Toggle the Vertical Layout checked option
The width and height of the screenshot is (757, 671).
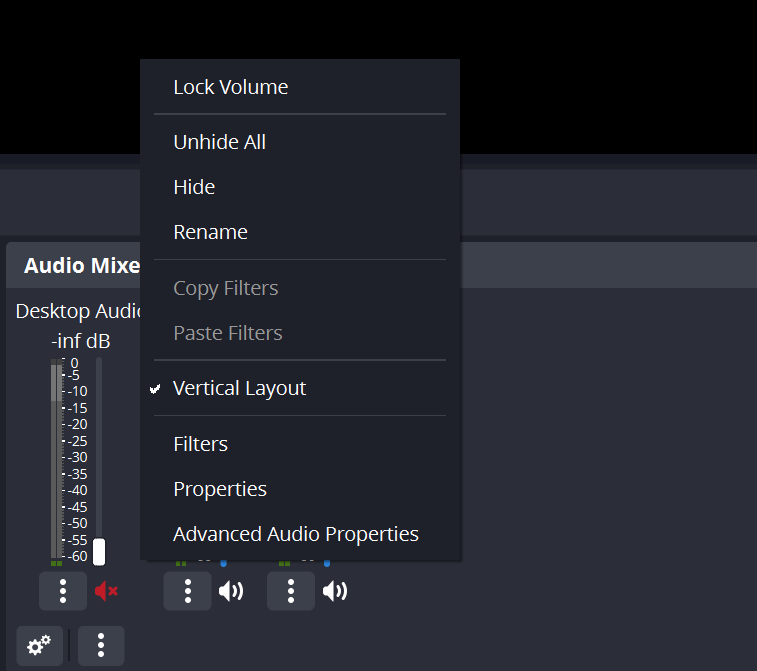coord(300,388)
